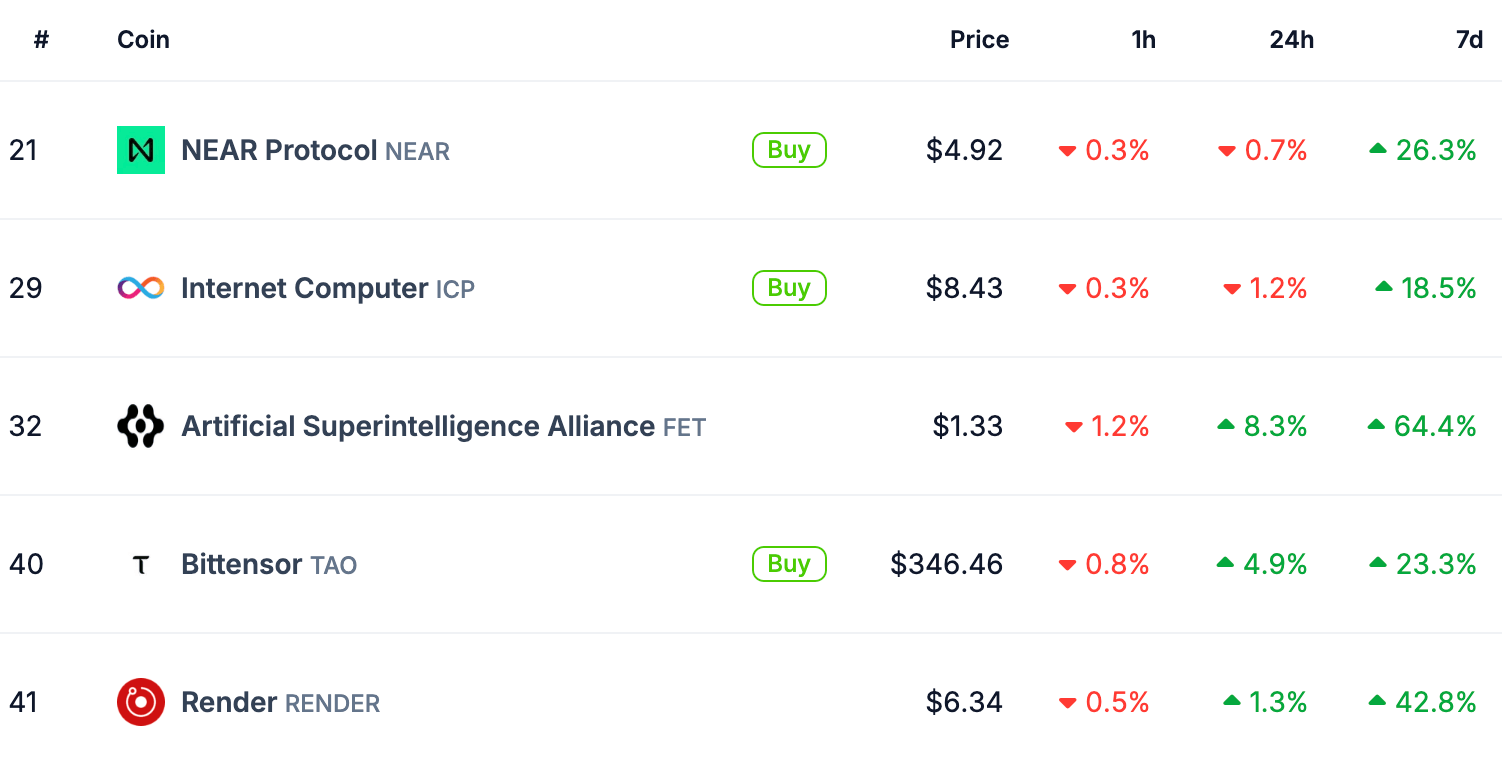
Task: Open the Render coin page link
Action: 229,703
